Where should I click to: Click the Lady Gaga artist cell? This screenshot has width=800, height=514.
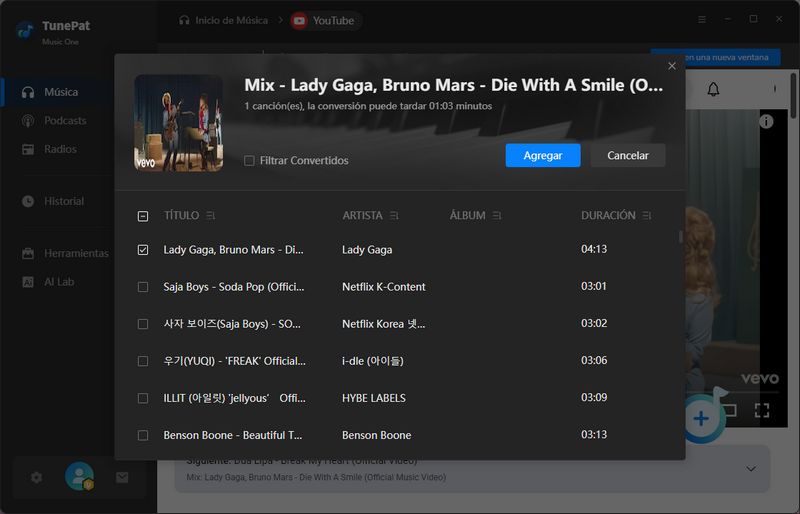[x=367, y=250]
